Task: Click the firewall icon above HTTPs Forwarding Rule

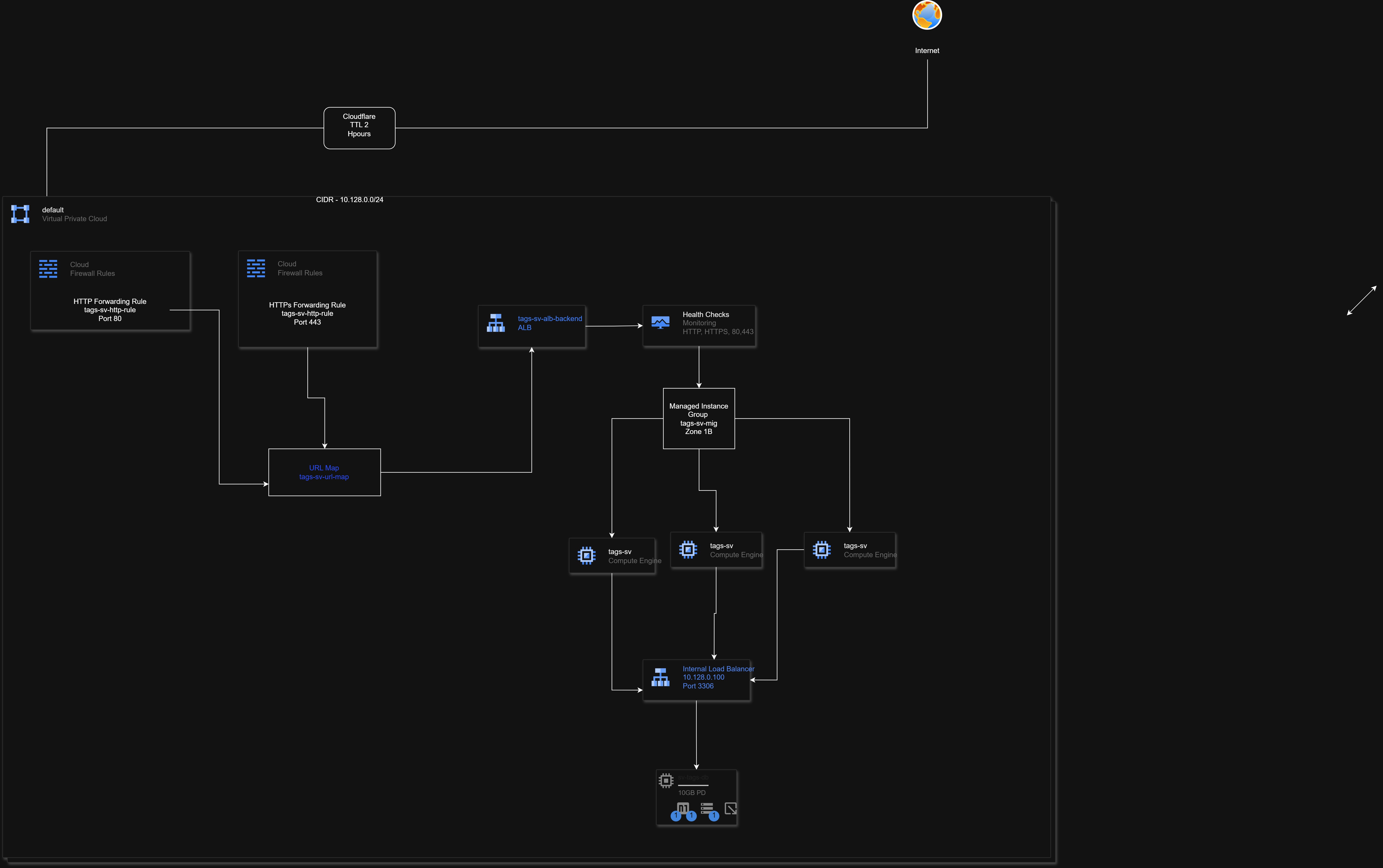Action: pos(256,268)
